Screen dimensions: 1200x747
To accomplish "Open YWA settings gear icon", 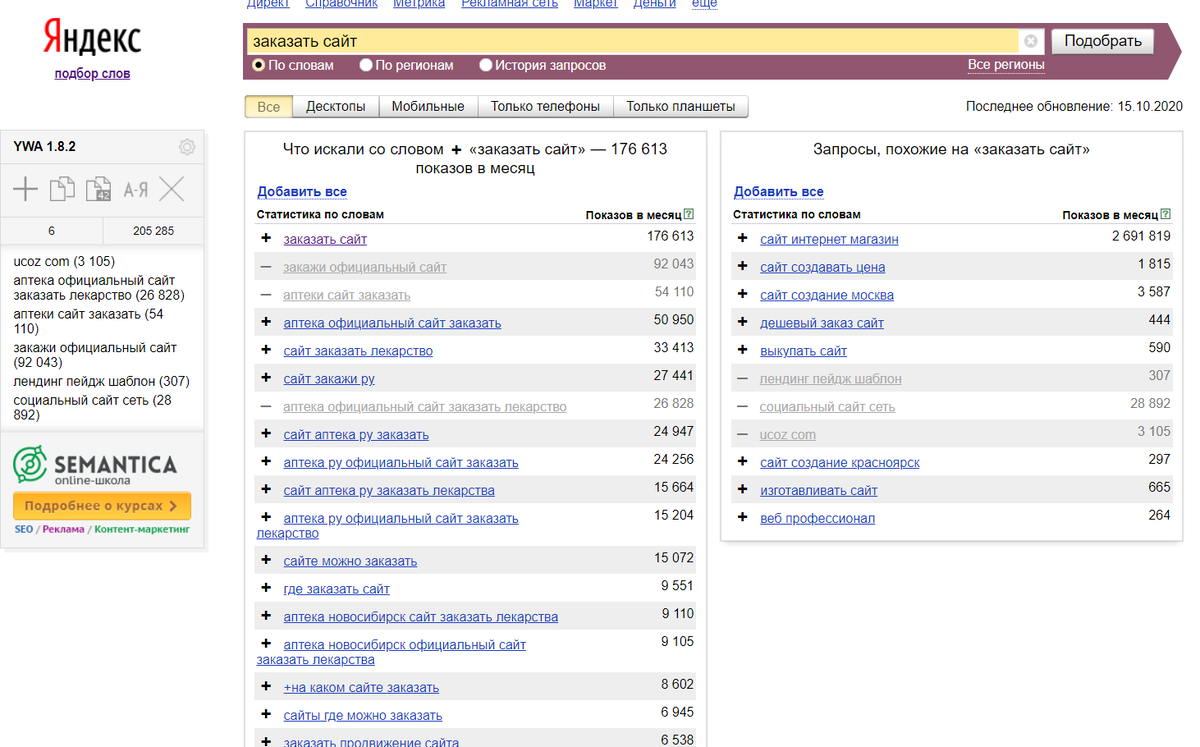I will tap(187, 147).
